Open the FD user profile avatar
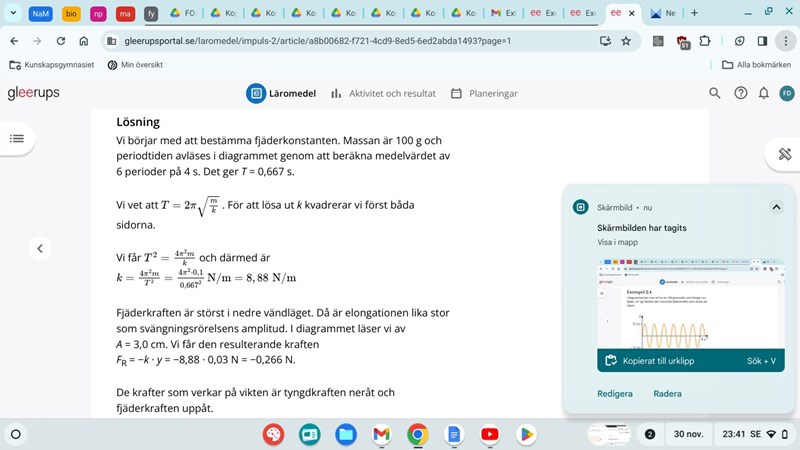 787,93
